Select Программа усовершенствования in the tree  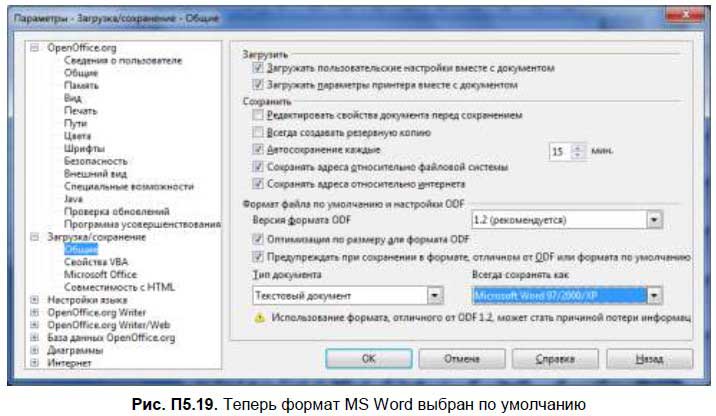(x=142, y=224)
